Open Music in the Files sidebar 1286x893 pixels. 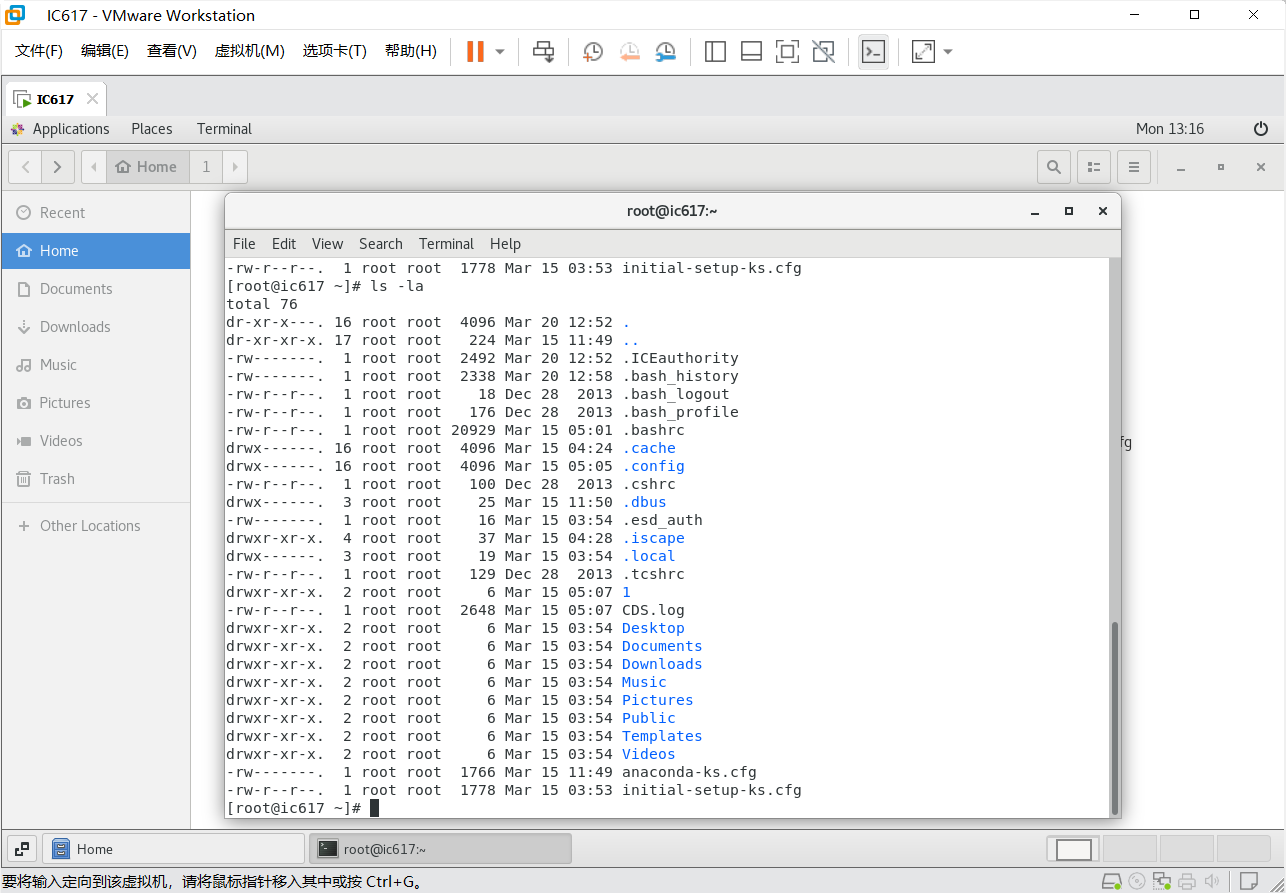pos(95,365)
